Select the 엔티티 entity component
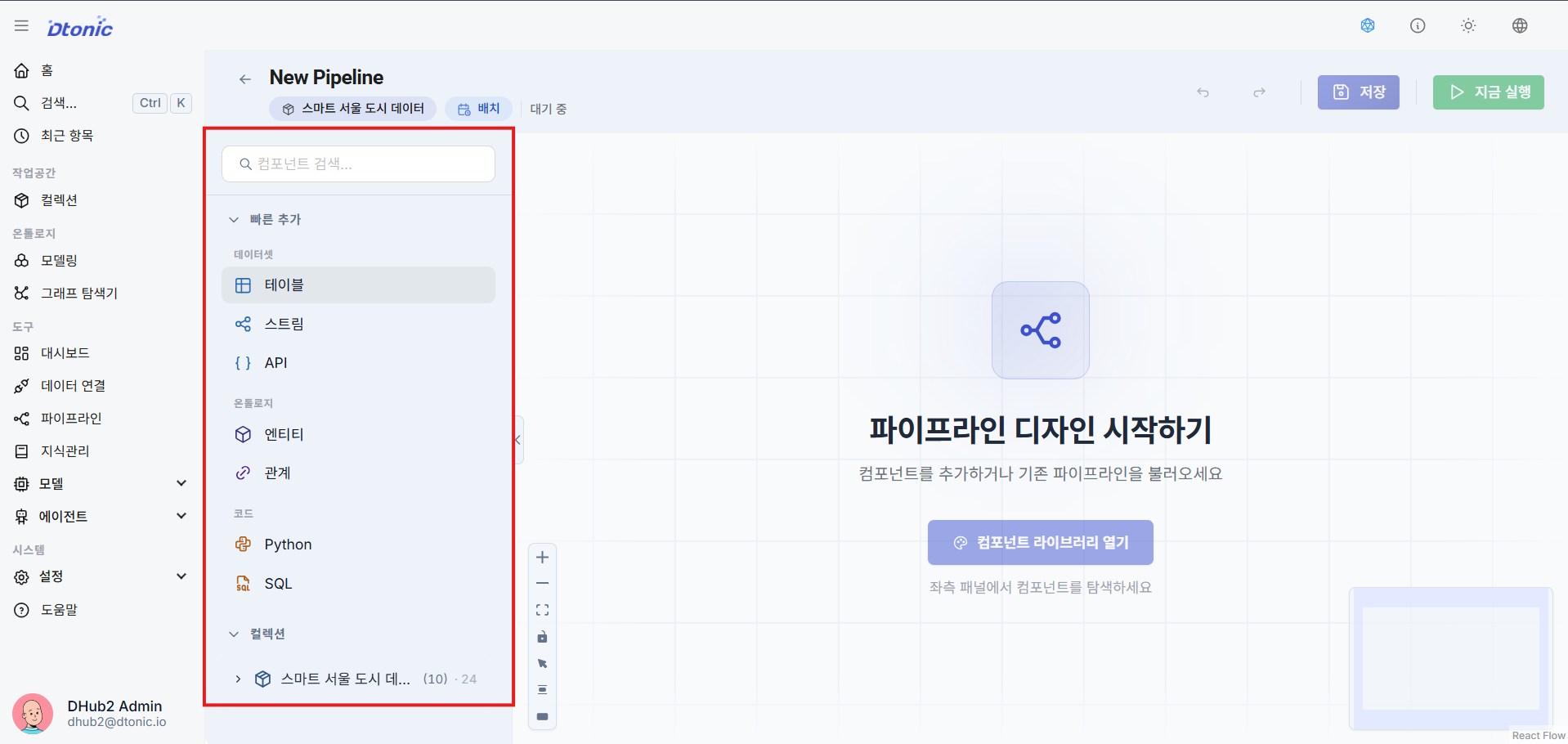The height and width of the screenshot is (744, 1568). (x=358, y=434)
